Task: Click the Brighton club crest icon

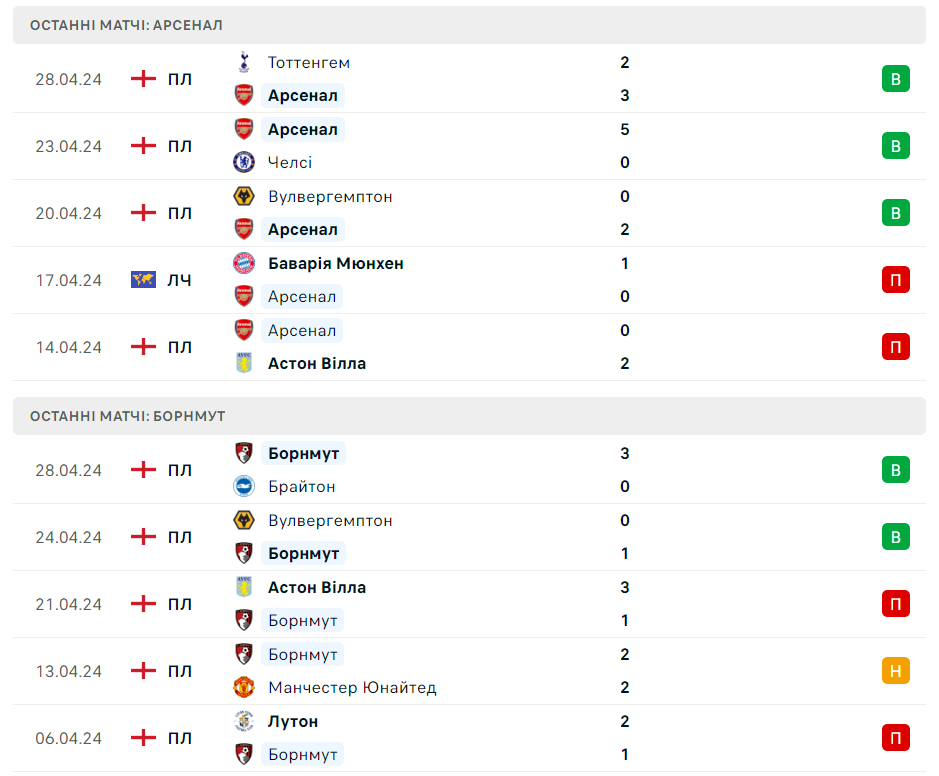Action: (x=244, y=486)
